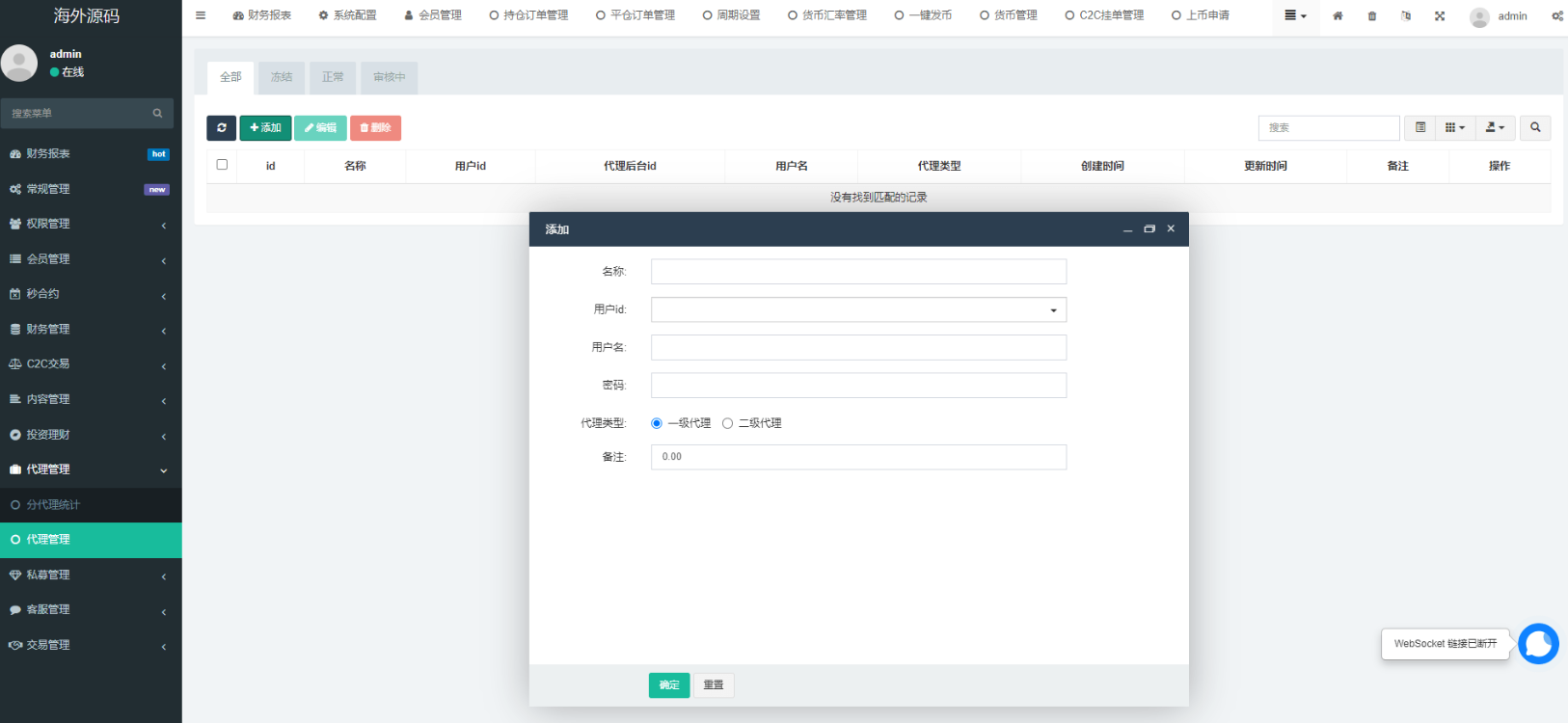Select the 二级代理 radio button
The width and height of the screenshot is (1568, 723).
coord(728,423)
